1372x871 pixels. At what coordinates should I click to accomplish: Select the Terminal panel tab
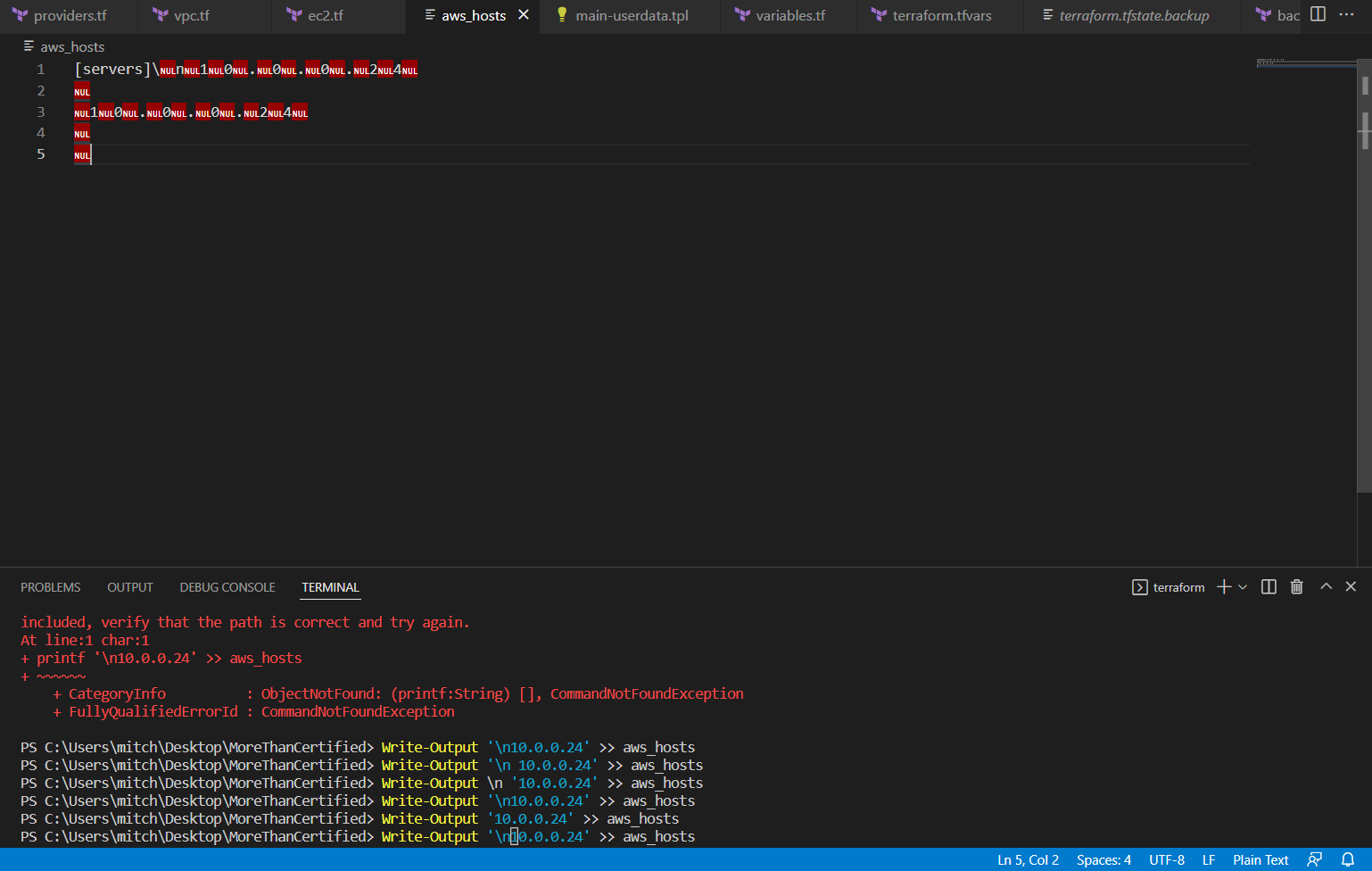pyautogui.click(x=330, y=587)
